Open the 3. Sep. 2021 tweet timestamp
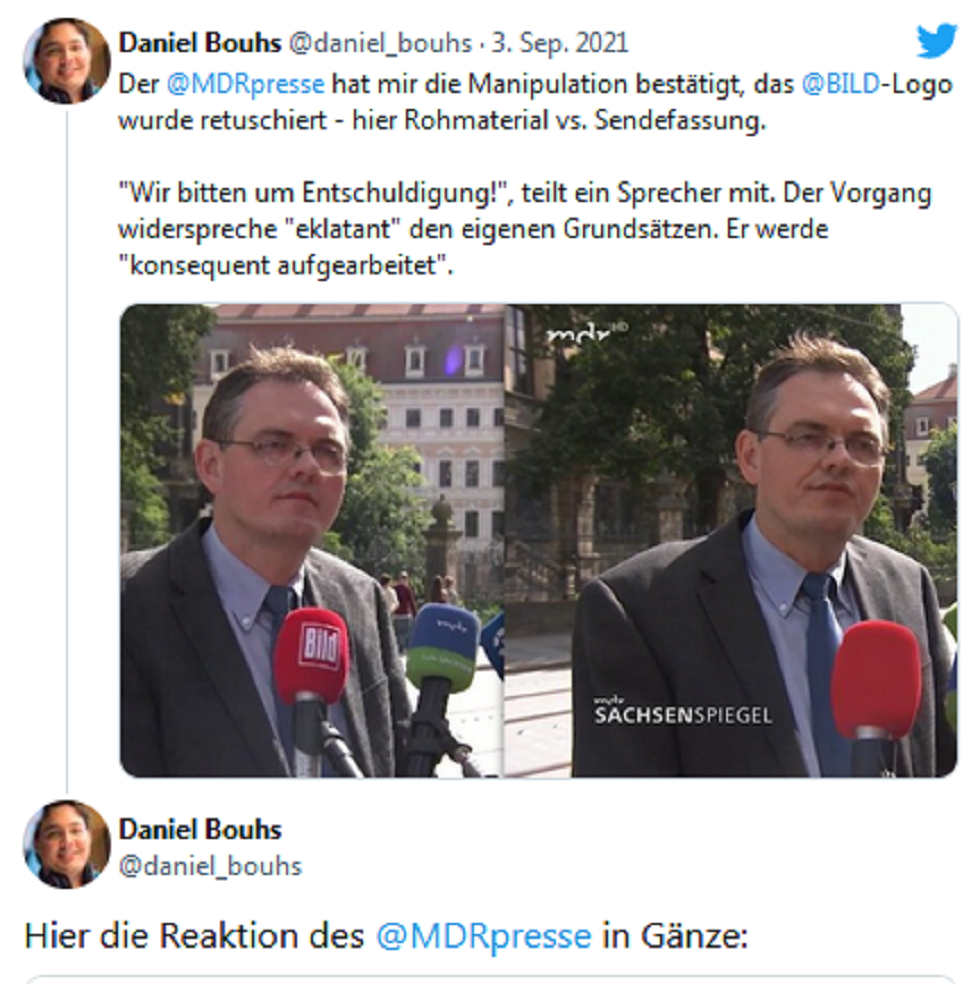 coord(560,43)
